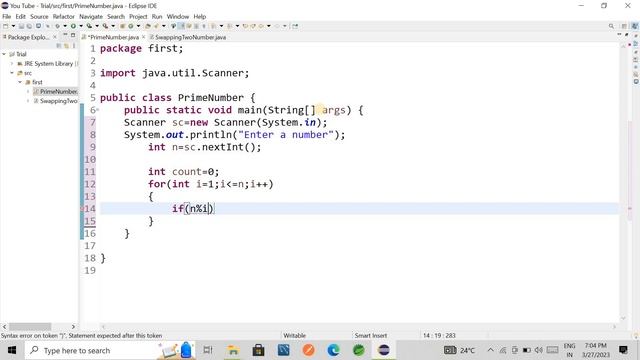640x360 pixels.
Task: Click the green round taskbar app icon
Action: [359, 350]
